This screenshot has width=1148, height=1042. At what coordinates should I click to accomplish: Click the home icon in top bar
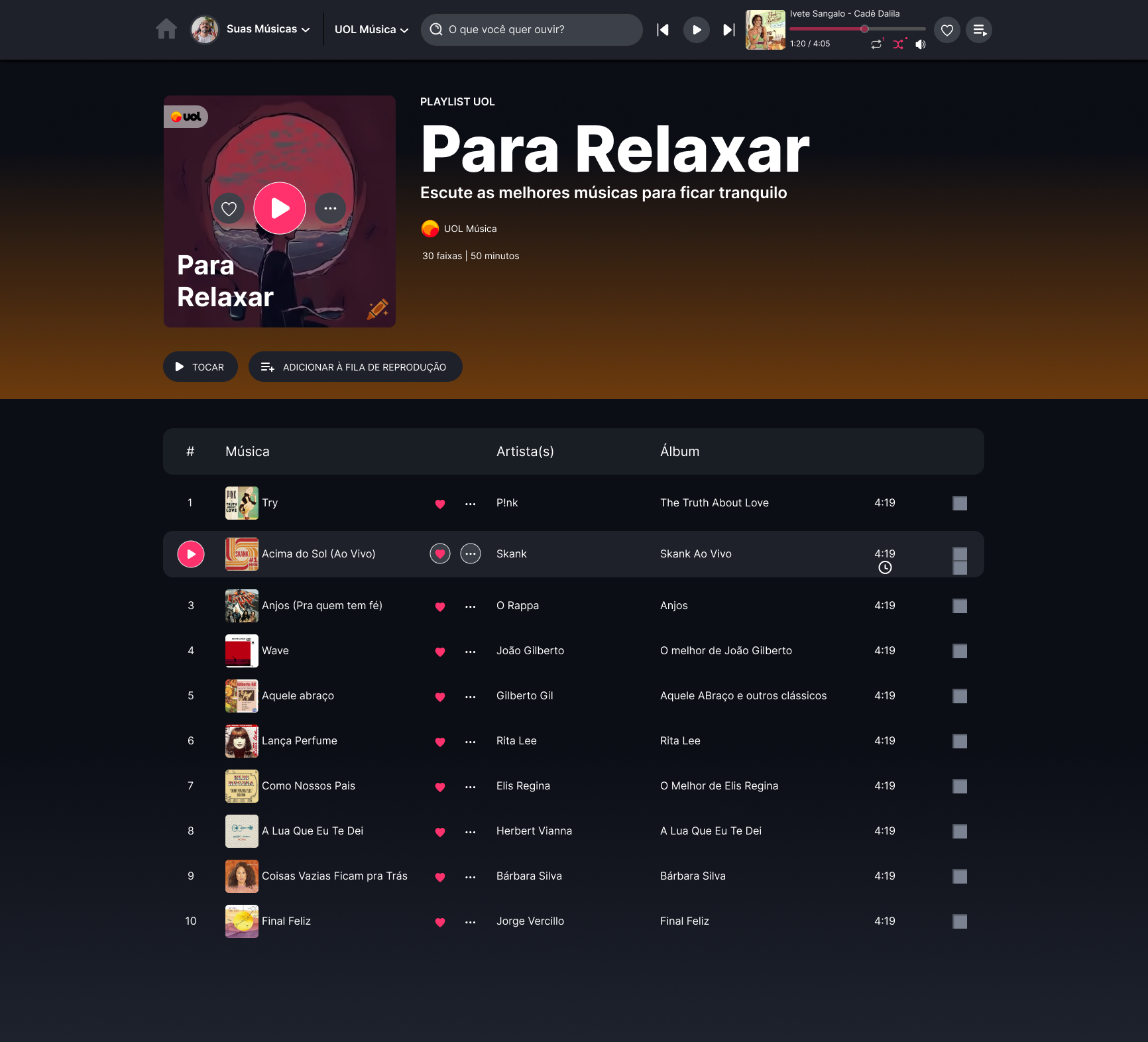(x=166, y=29)
